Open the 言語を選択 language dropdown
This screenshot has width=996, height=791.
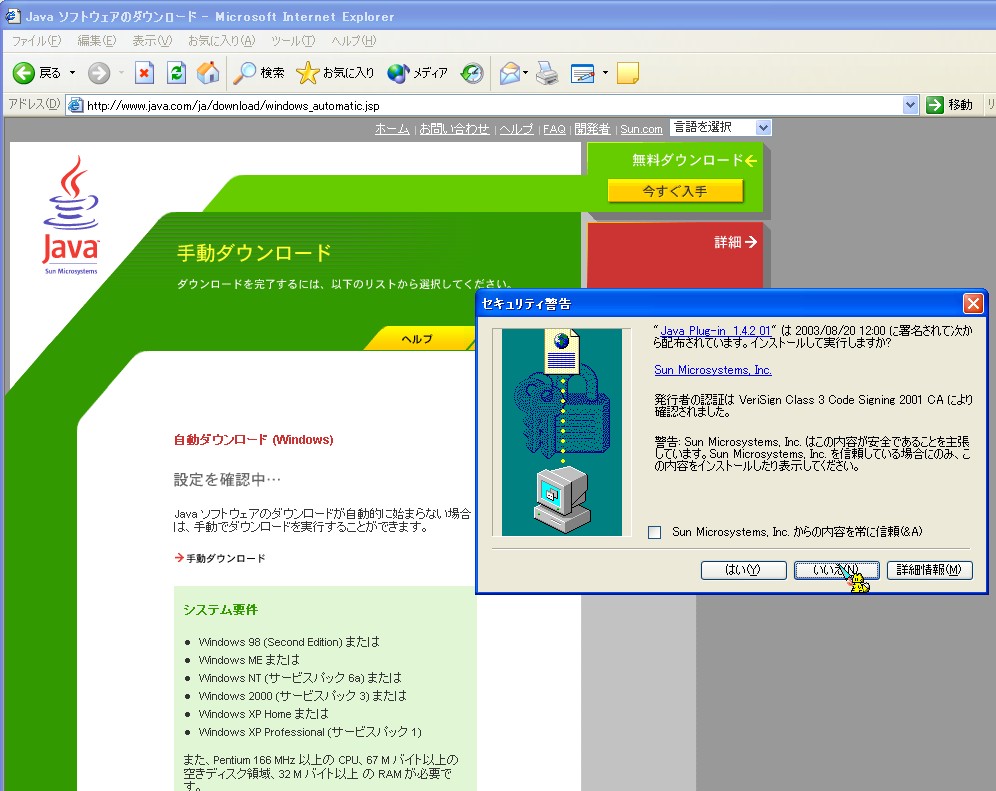point(720,128)
